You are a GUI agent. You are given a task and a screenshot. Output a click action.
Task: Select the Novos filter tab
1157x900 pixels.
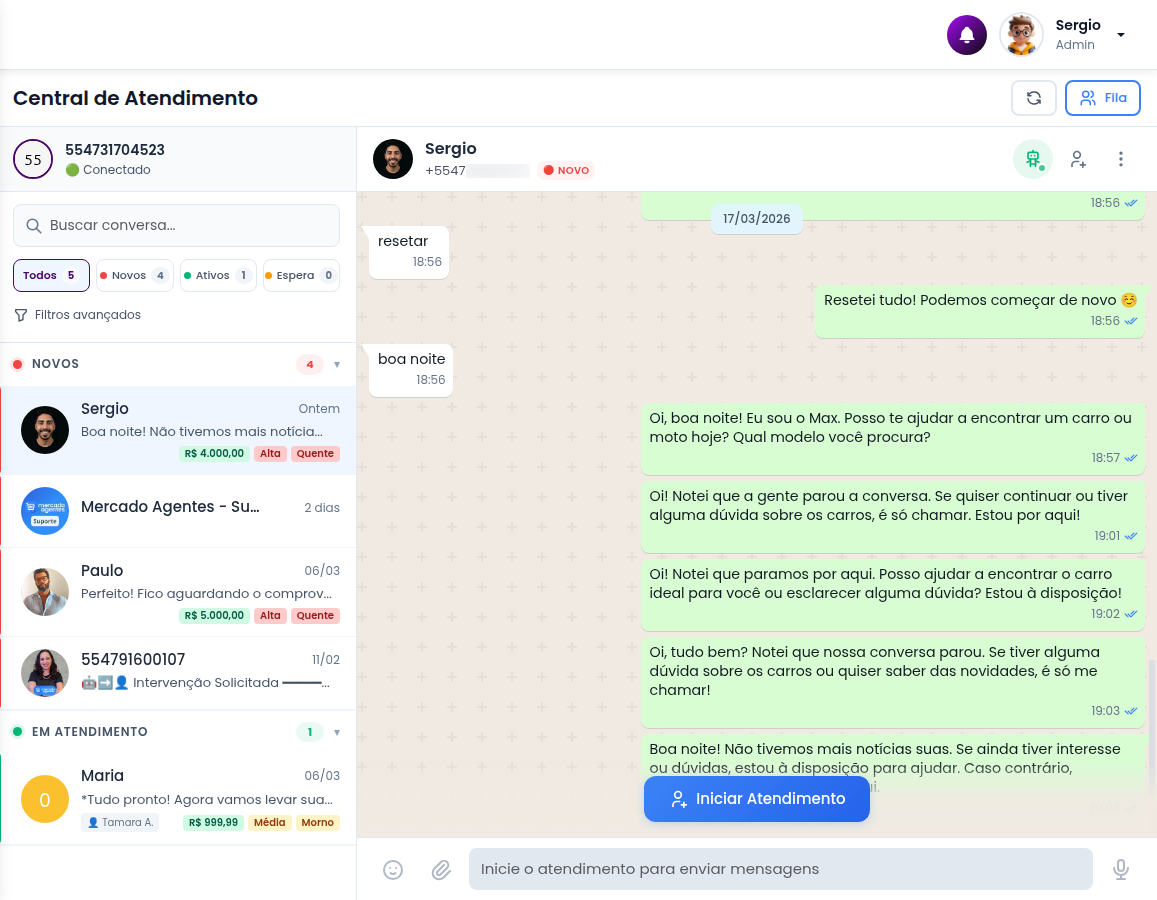[x=135, y=276]
